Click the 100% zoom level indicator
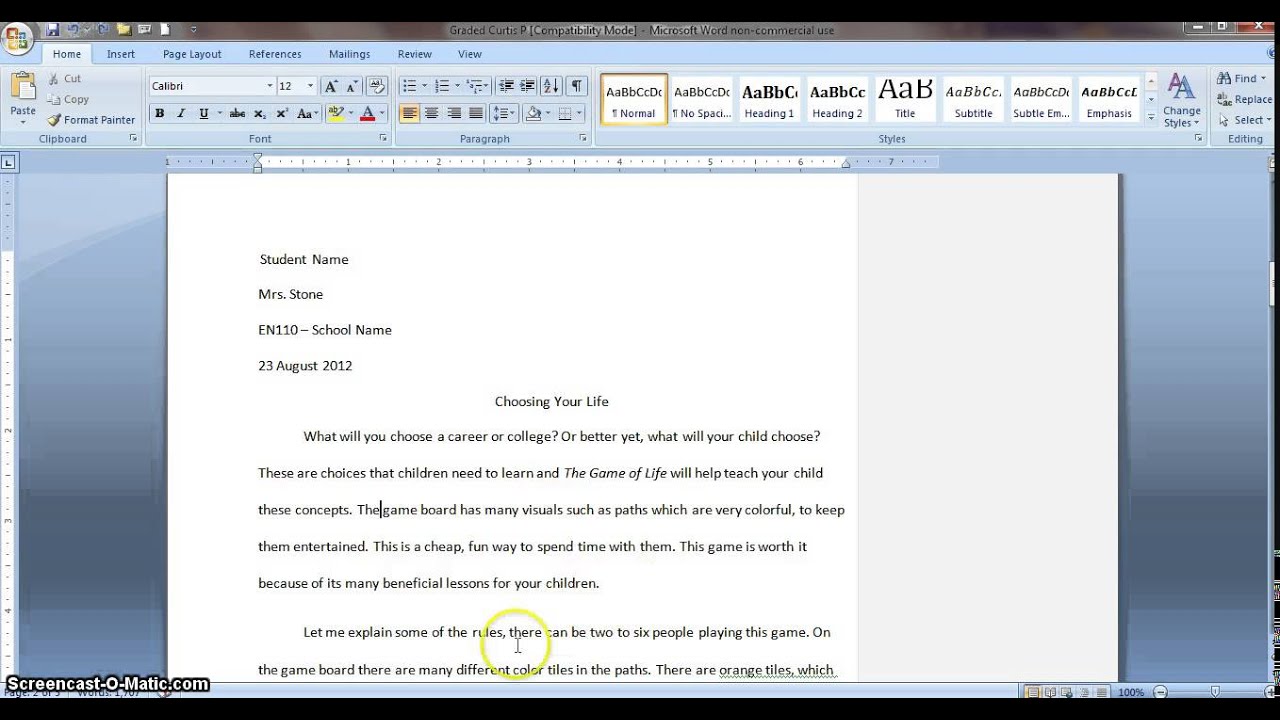The width and height of the screenshot is (1280, 720). point(1130,692)
